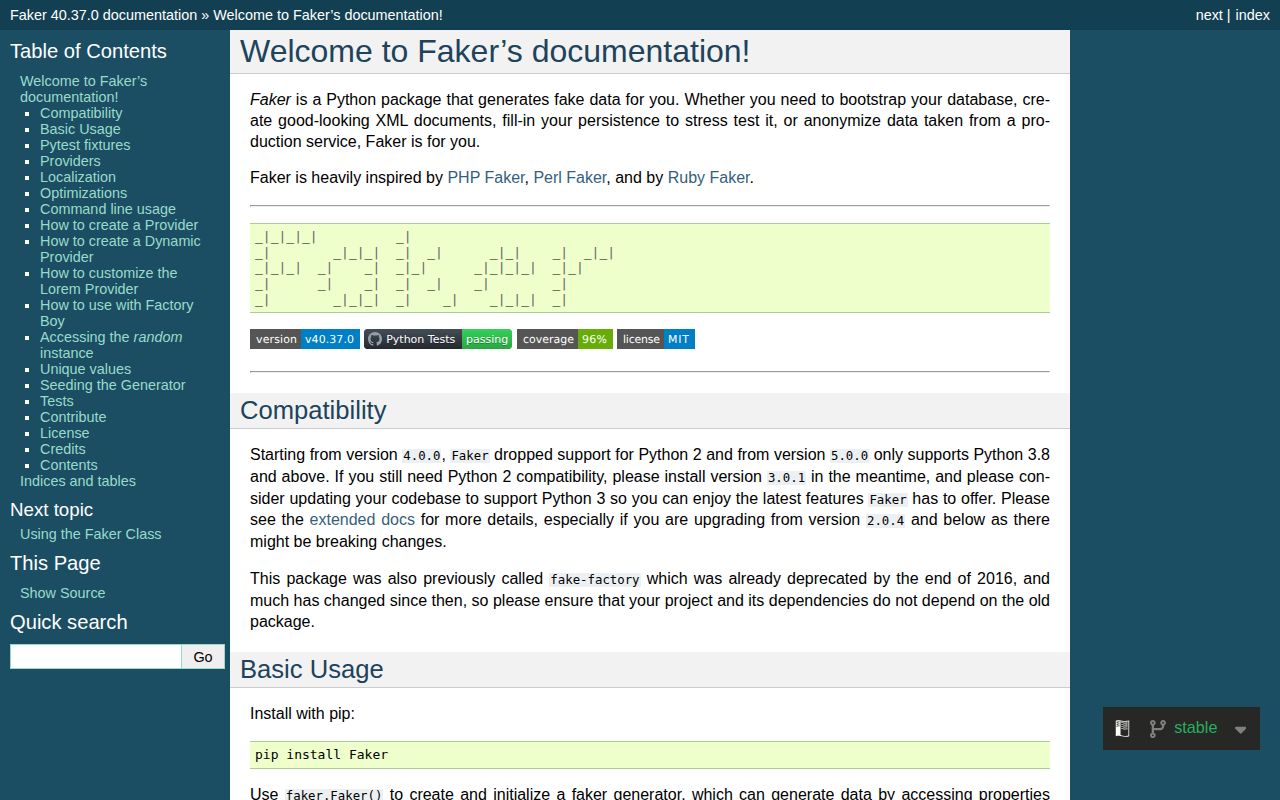Click the Welcome to Faker's documentation breadcrumb text
1280x800 pixels.
pyautogui.click(x=328, y=15)
